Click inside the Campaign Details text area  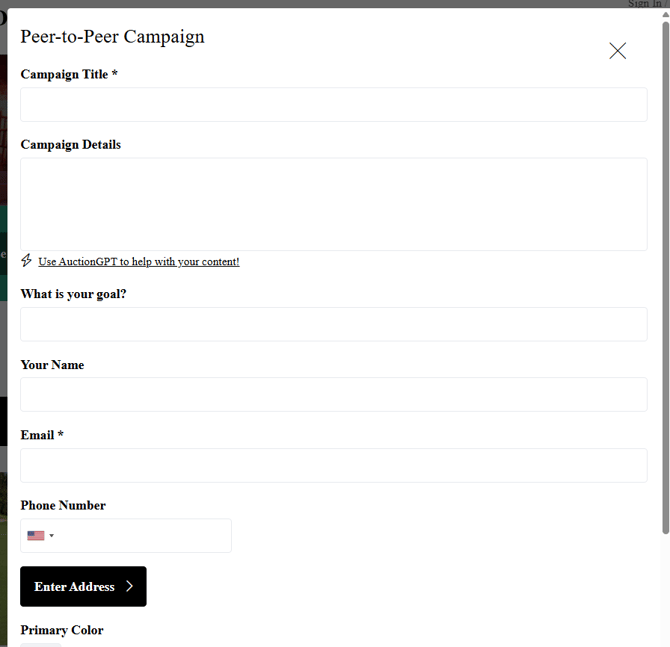[333, 204]
